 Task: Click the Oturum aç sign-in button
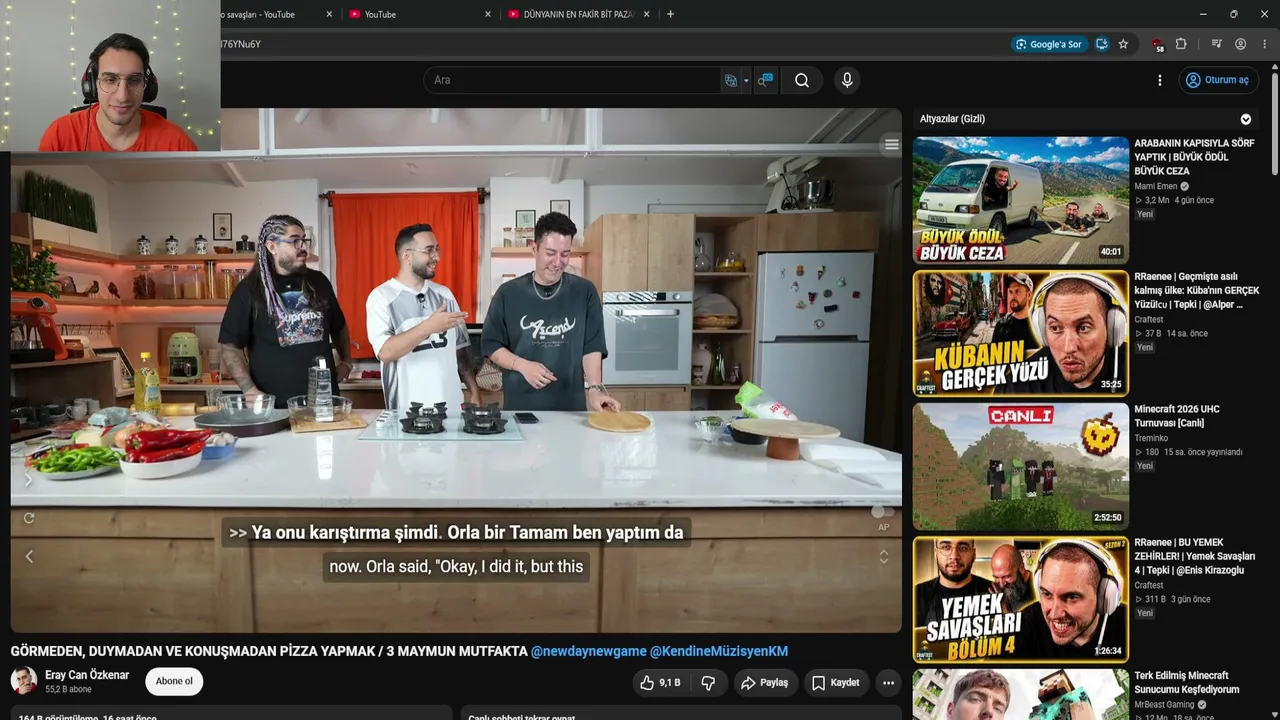click(x=1217, y=80)
